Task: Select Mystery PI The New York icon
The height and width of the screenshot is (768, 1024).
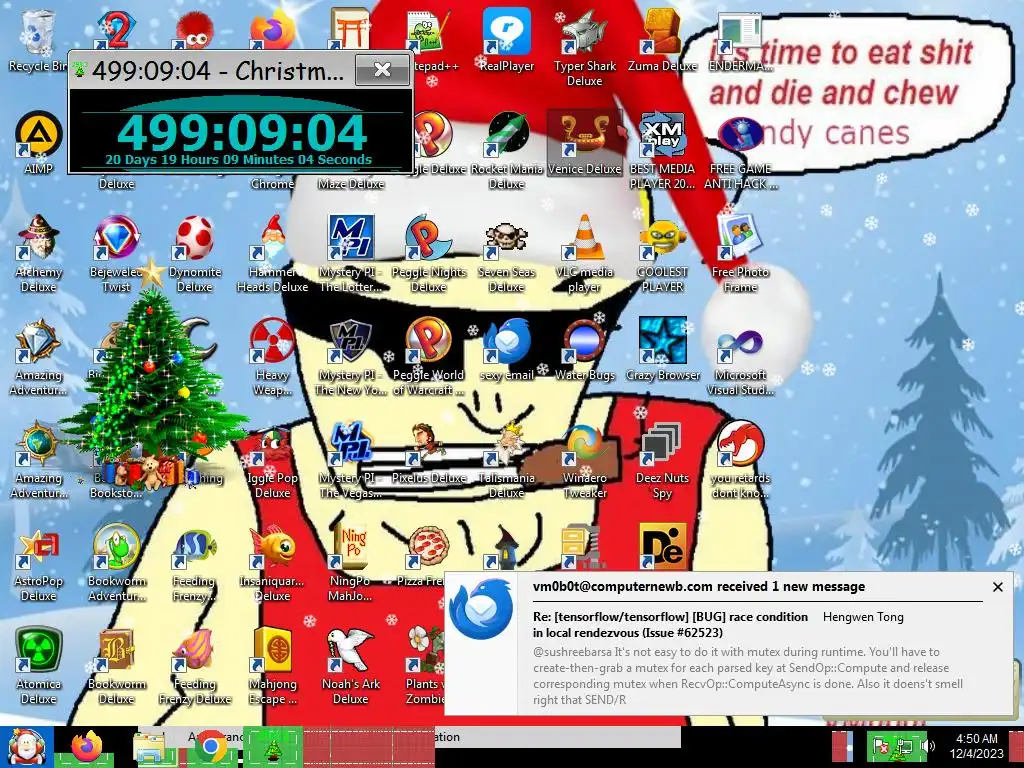Action: tap(351, 357)
